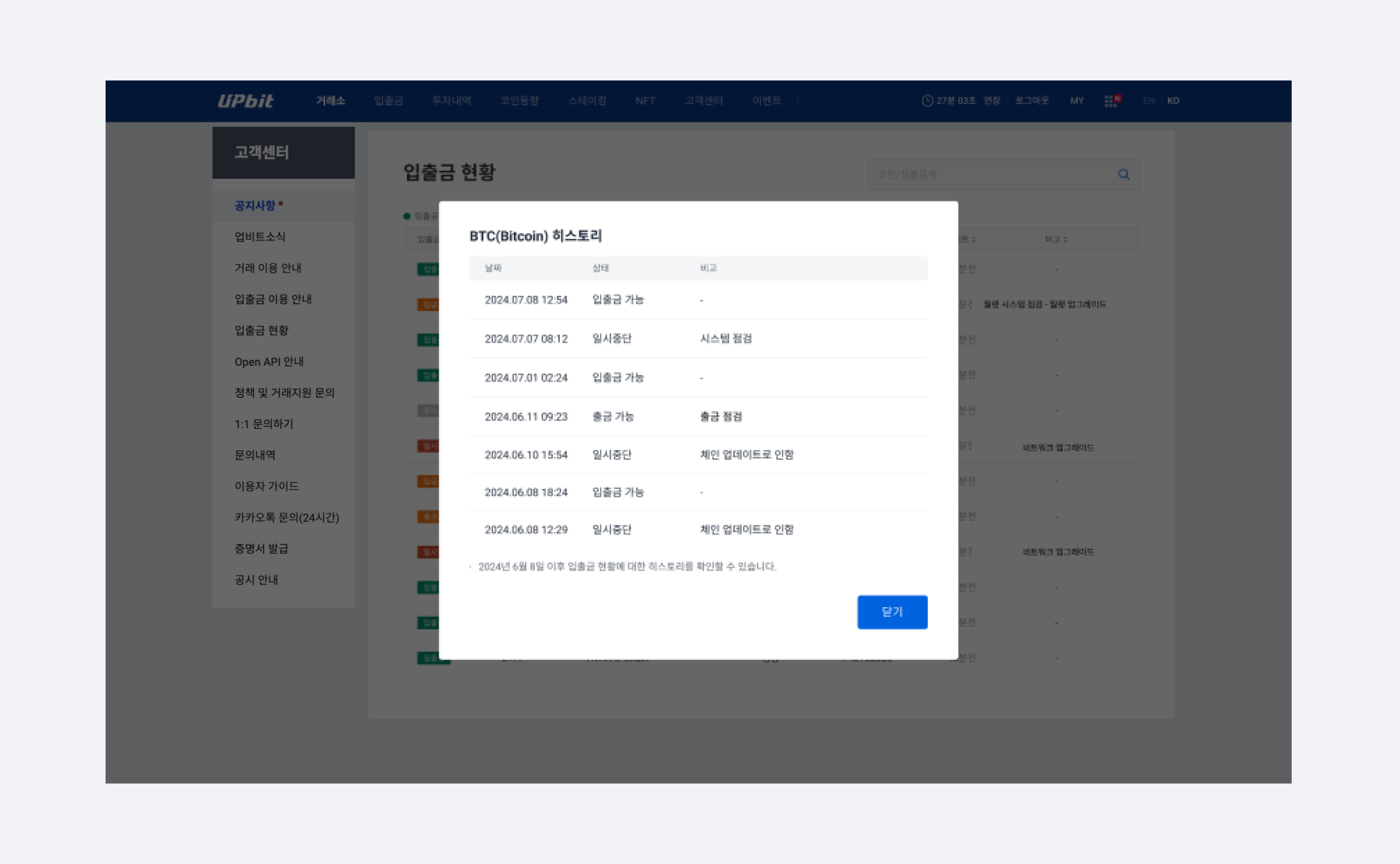1400x864 pixels.
Task: Click the date 2024.06.08 18:24
Action: click(526, 492)
